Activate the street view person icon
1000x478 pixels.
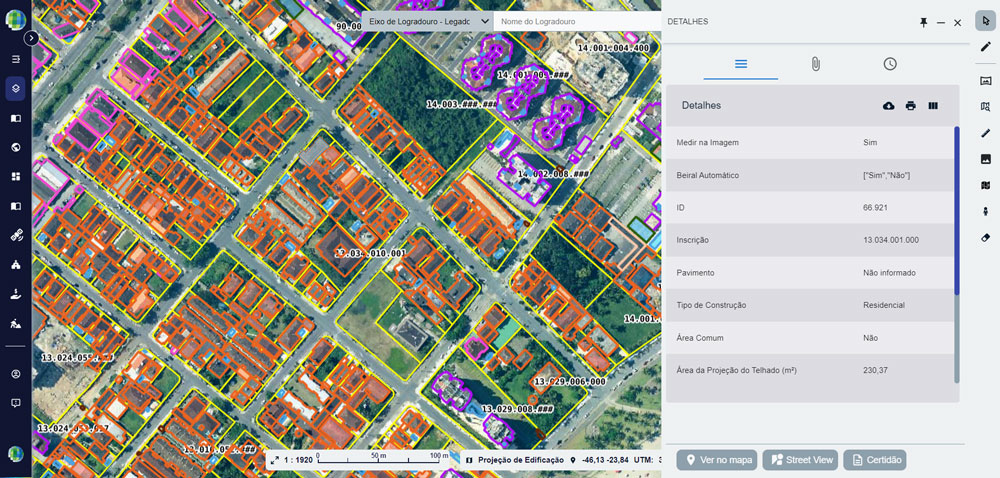tap(985, 211)
